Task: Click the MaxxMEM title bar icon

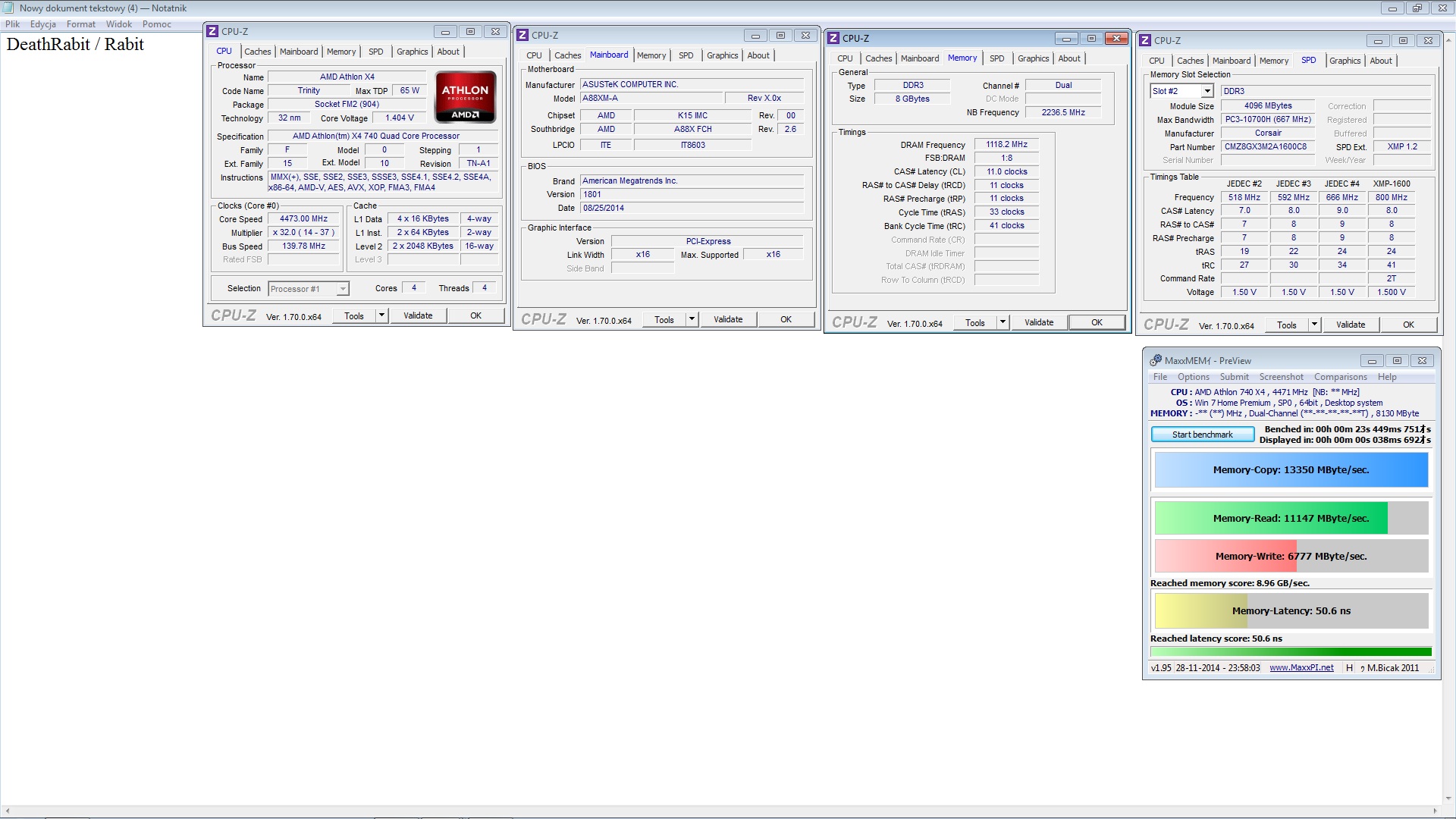Action: tap(1156, 360)
